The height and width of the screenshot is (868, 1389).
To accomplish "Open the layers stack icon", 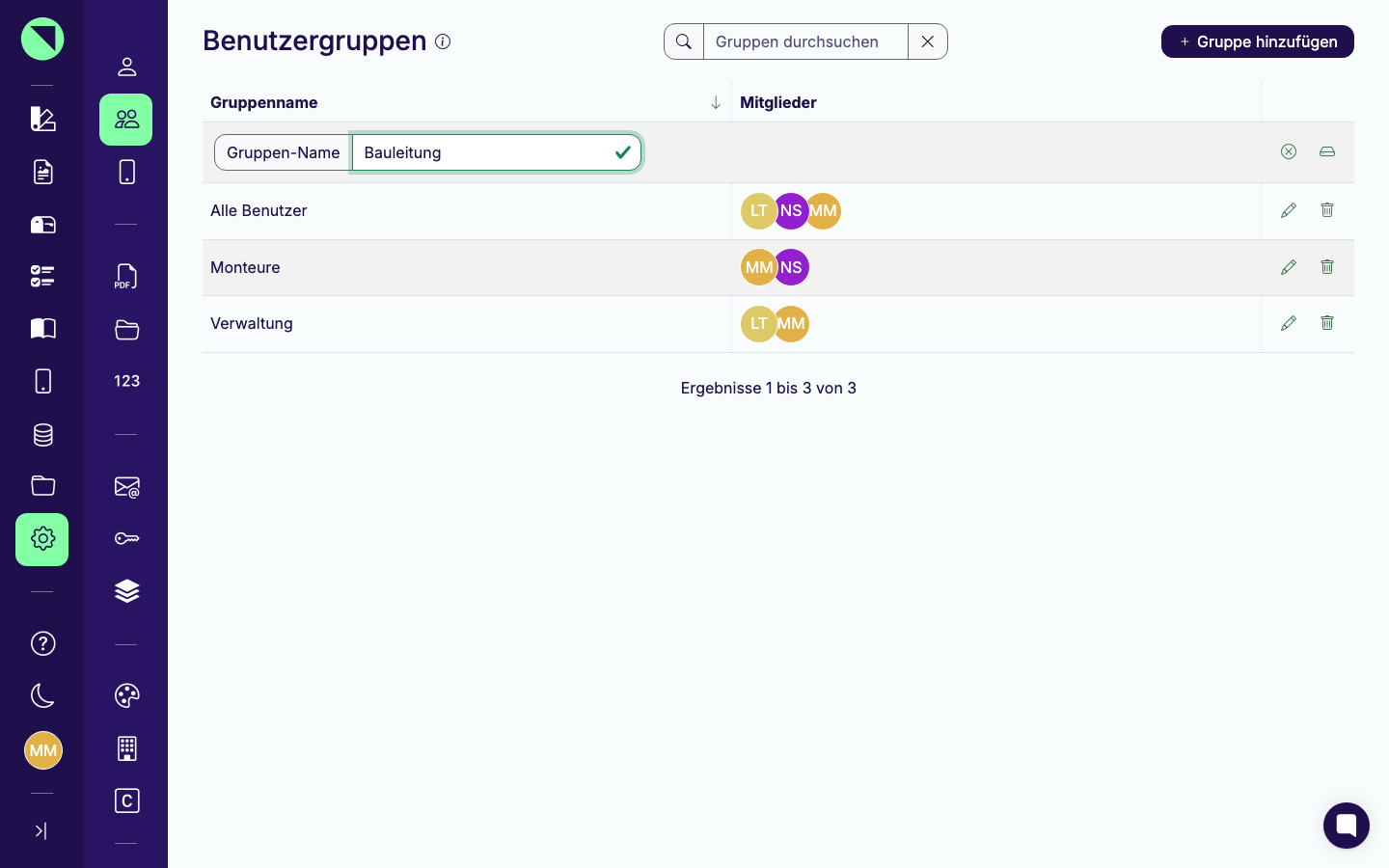I will pos(126,591).
